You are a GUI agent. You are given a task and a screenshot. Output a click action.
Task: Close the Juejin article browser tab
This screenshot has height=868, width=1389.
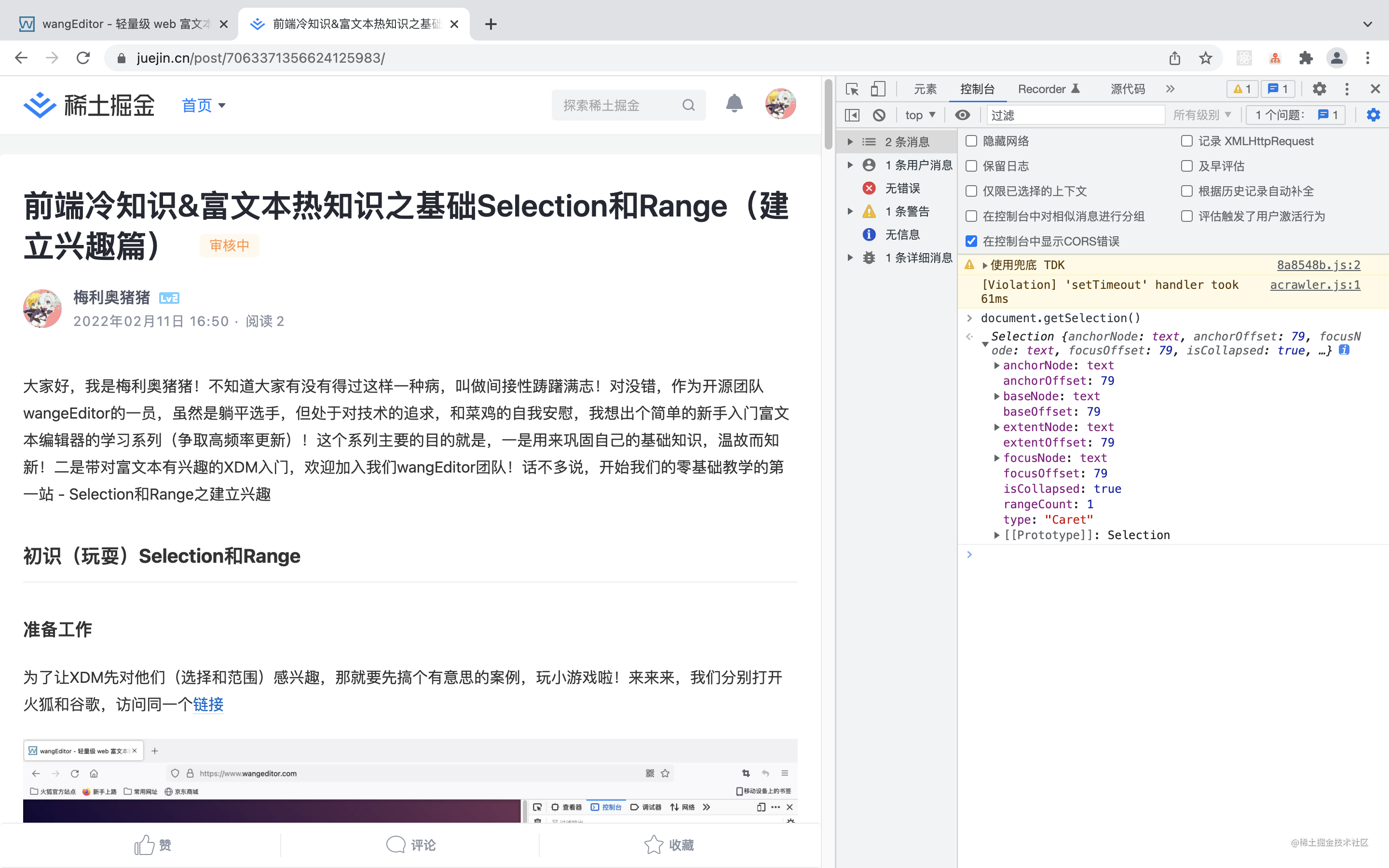454,24
